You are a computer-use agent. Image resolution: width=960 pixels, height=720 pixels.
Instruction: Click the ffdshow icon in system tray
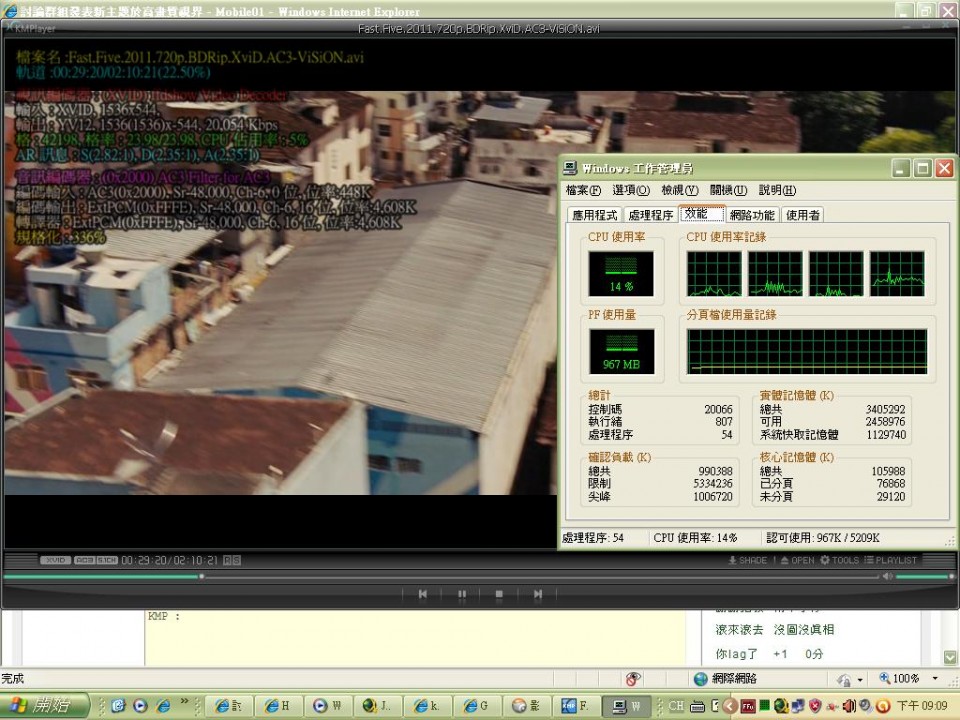click(x=746, y=705)
